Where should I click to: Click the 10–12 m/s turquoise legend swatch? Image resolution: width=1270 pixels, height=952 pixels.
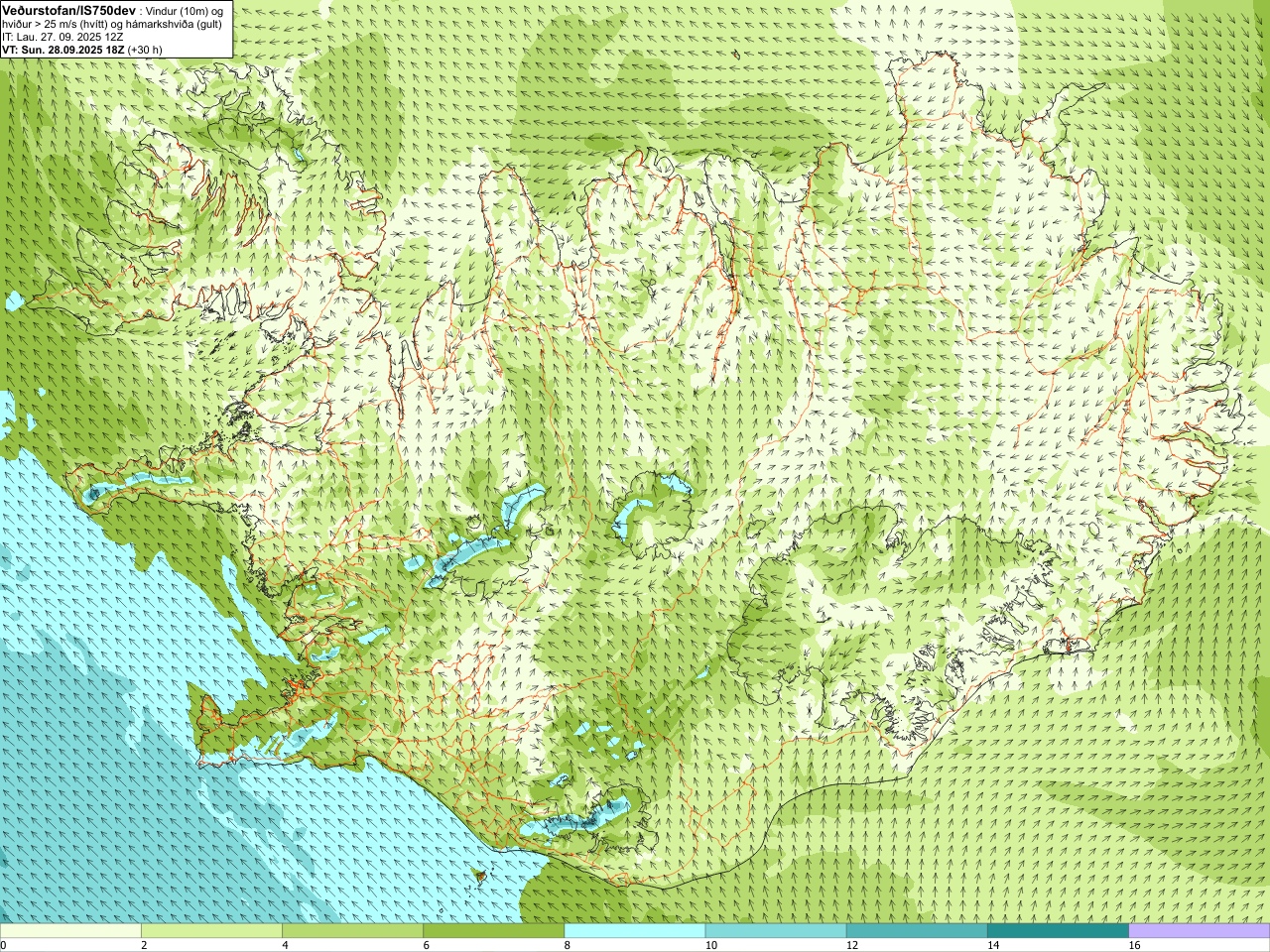click(x=776, y=931)
